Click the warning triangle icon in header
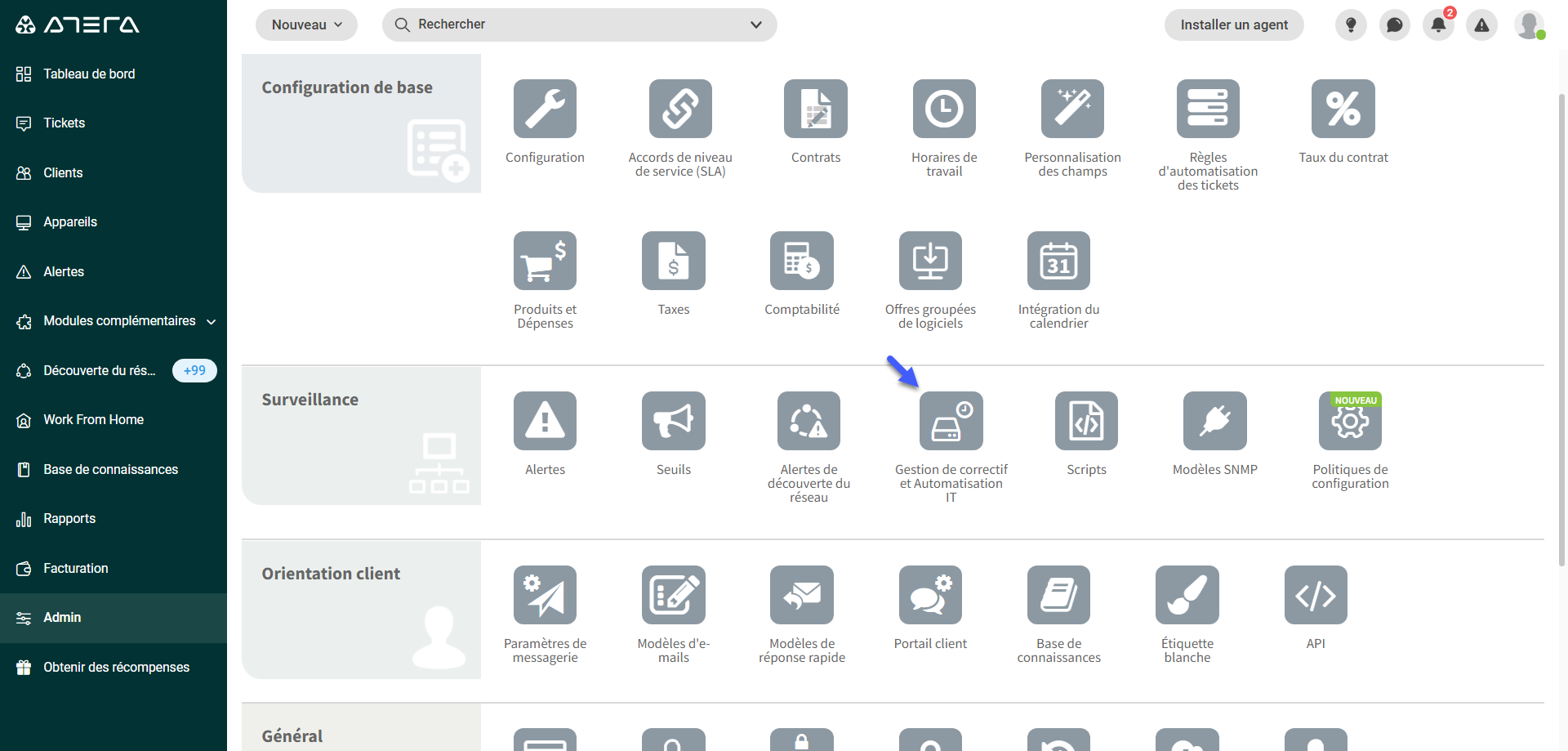The height and width of the screenshot is (751, 1568). click(1481, 25)
